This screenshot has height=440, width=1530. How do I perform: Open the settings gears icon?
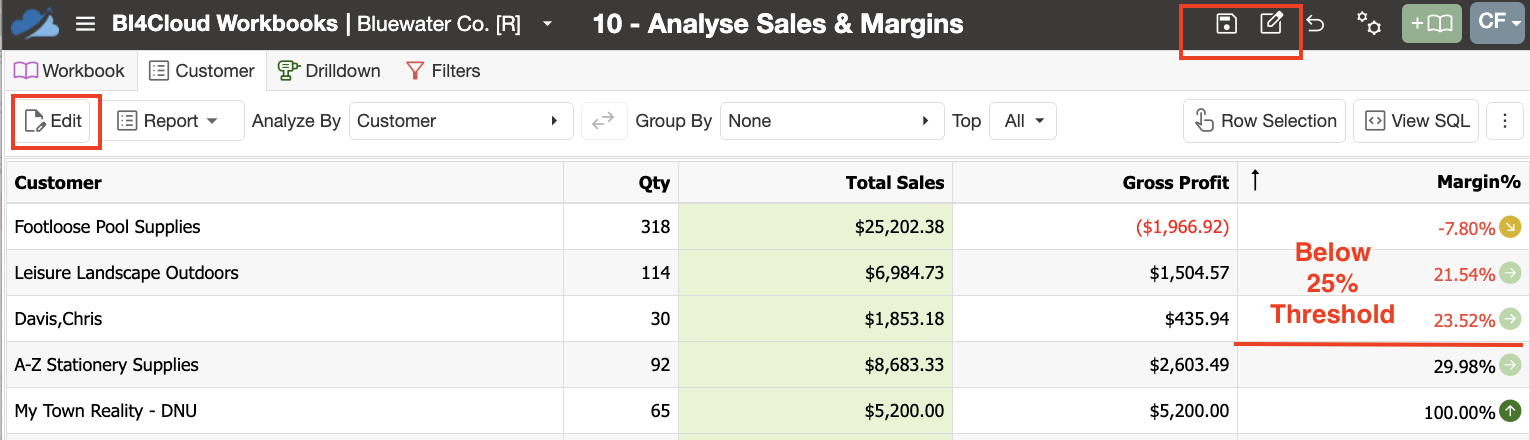pyautogui.click(x=1369, y=24)
